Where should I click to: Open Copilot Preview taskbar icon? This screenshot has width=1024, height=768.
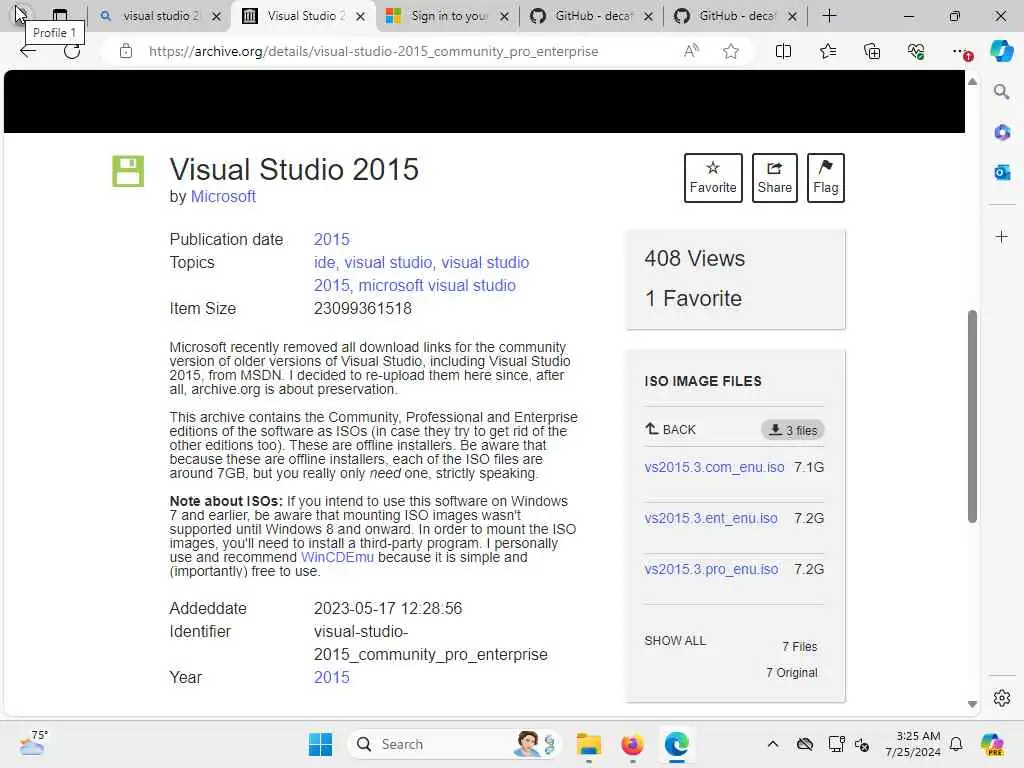[991, 744]
